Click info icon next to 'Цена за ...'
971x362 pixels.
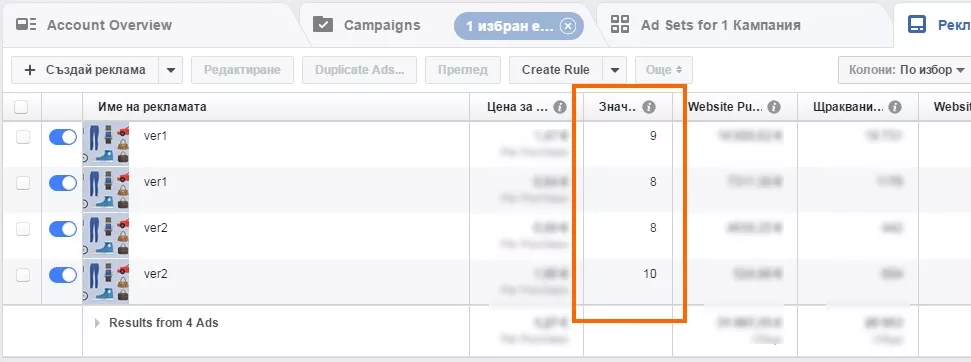tap(560, 107)
